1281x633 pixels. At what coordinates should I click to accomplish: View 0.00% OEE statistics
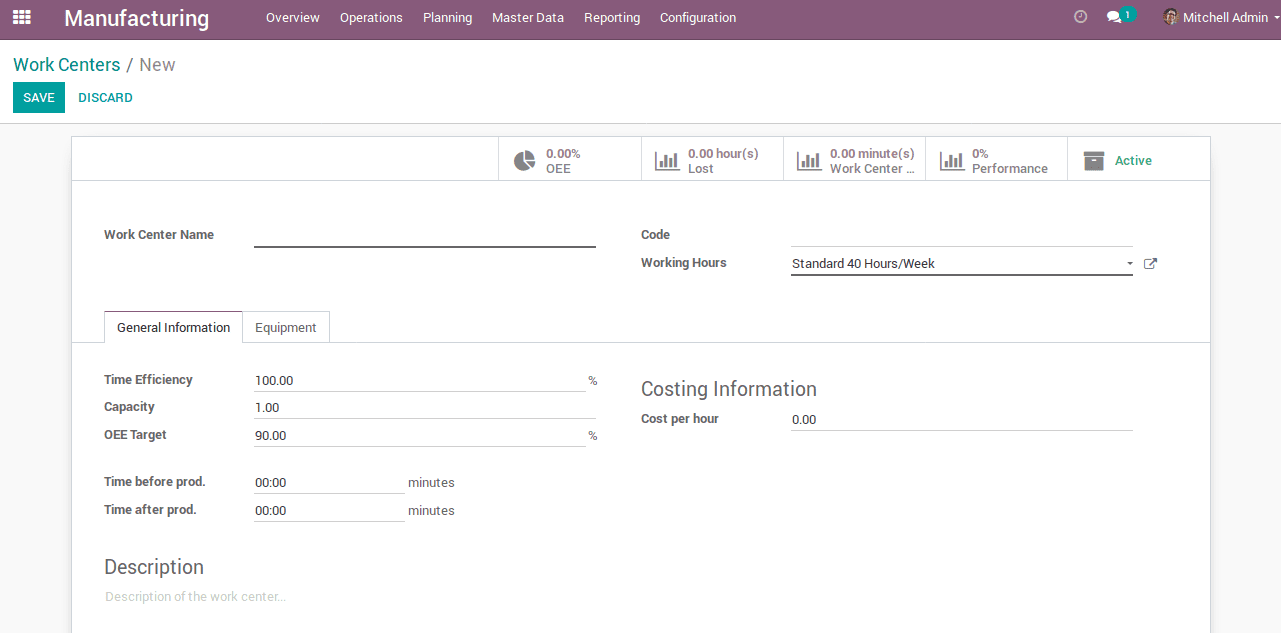pyautogui.click(x=570, y=160)
